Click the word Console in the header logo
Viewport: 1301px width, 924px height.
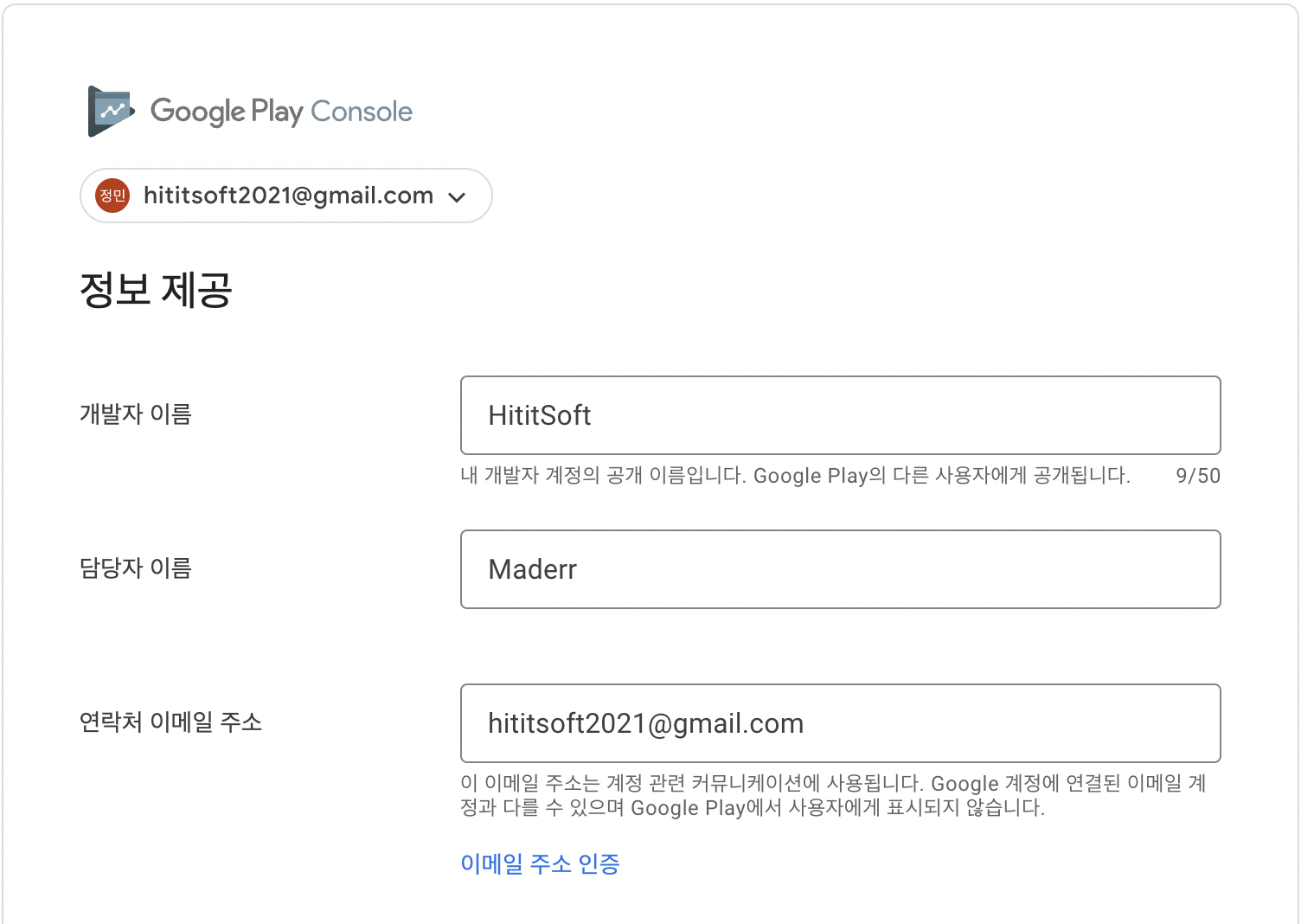(362, 112)
